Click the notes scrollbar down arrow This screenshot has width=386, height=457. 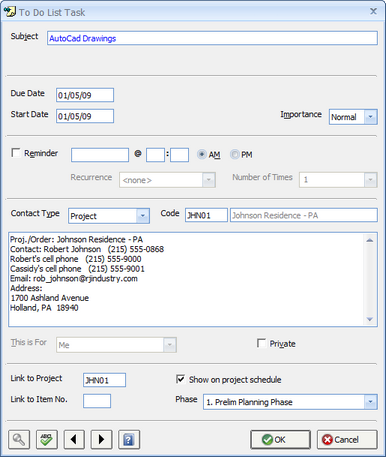pos(370,319)
